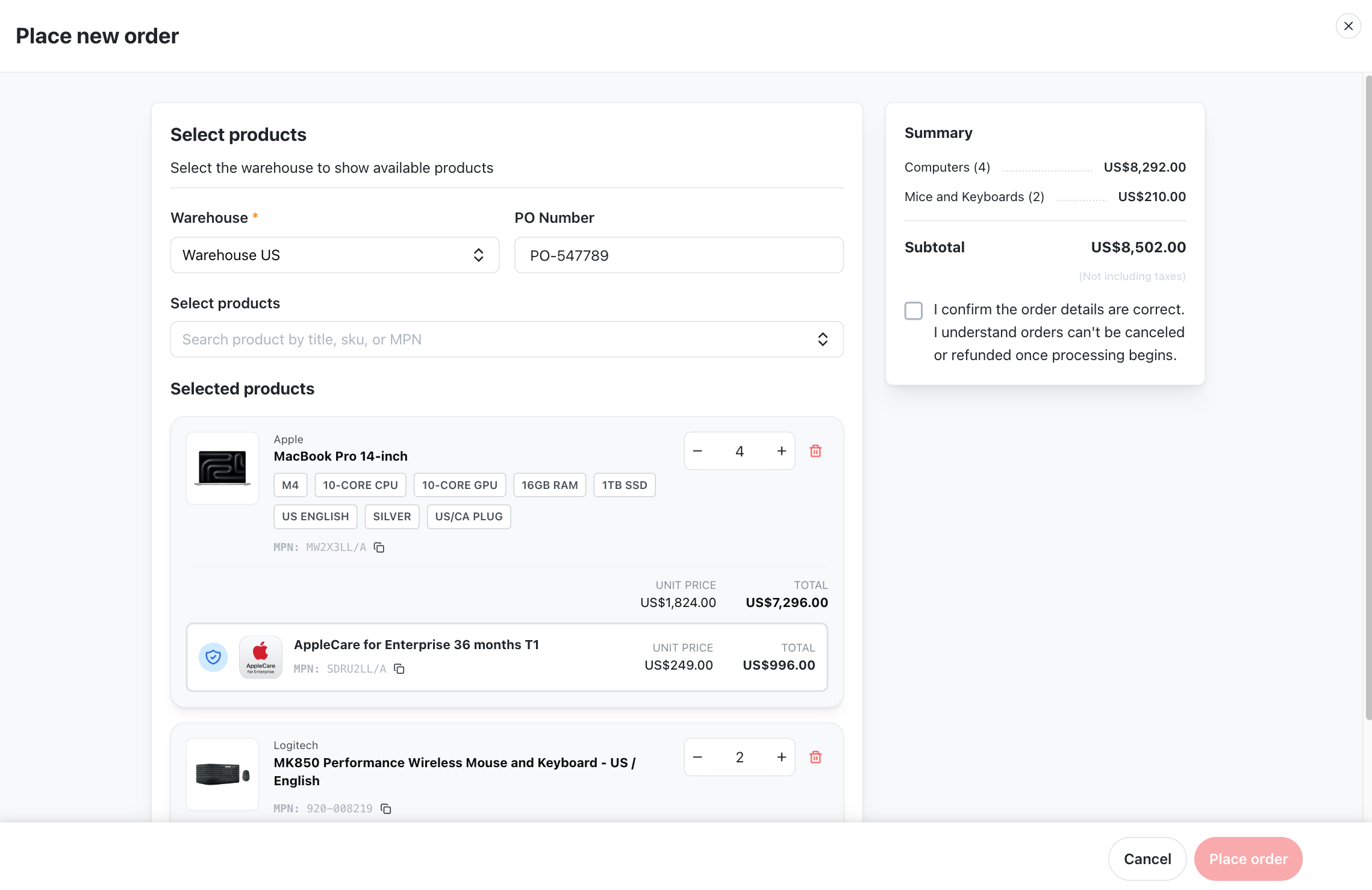Increase MacBook Pro quantity
The height and width of the screenshot is (890, 1372).
[x=781, y=451]
